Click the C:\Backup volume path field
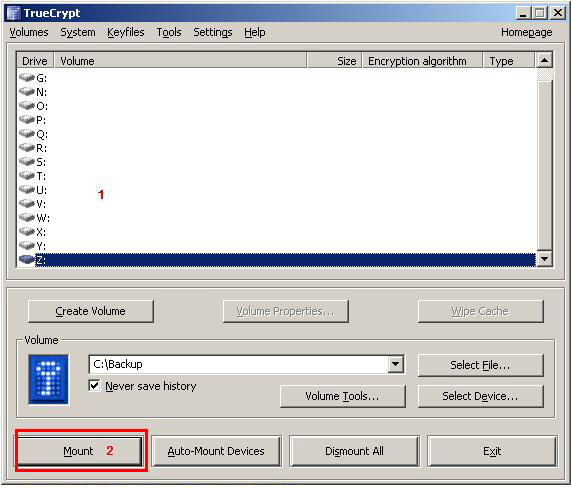 (x=239, y=364)
